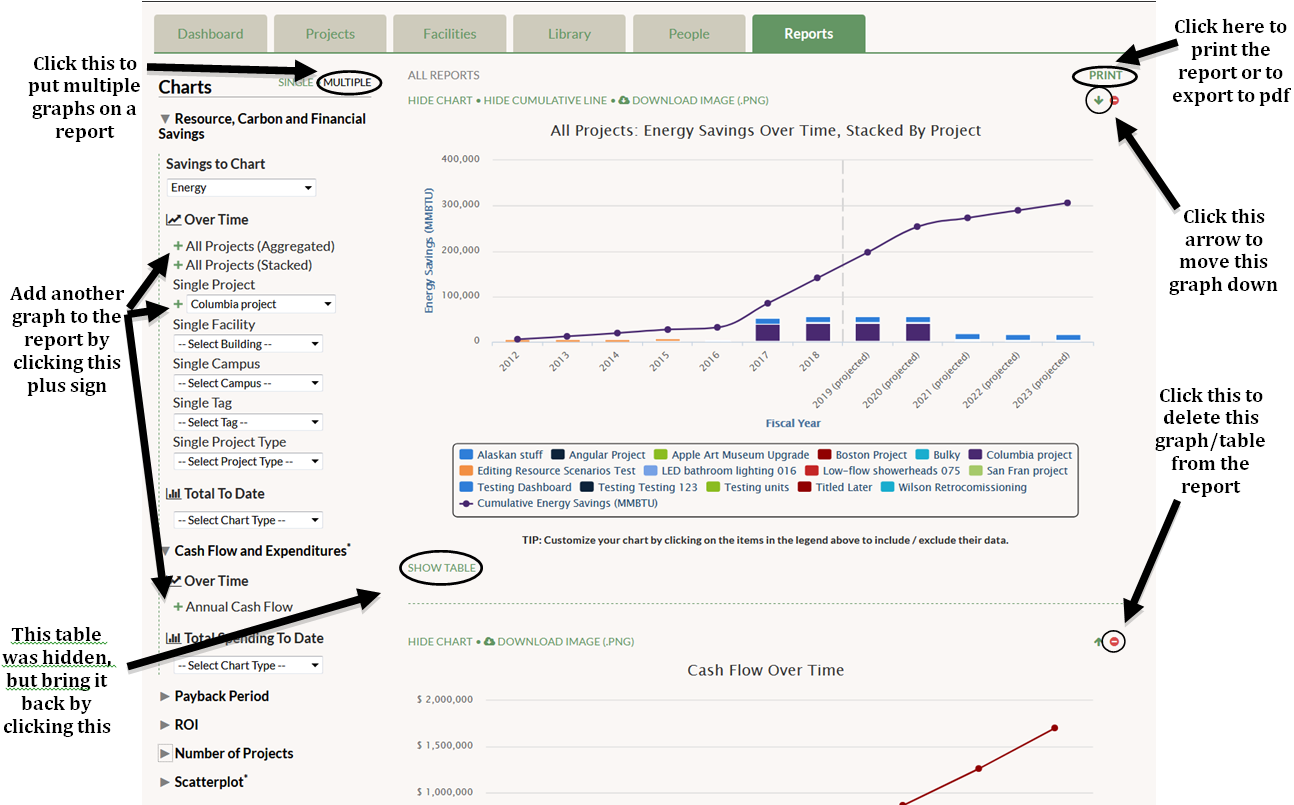Image resolution: width=1294 pixels, height=805 pixels.
Task: Click cloud download icon above Cash Flow chart
Action: (x=490, y=641)
